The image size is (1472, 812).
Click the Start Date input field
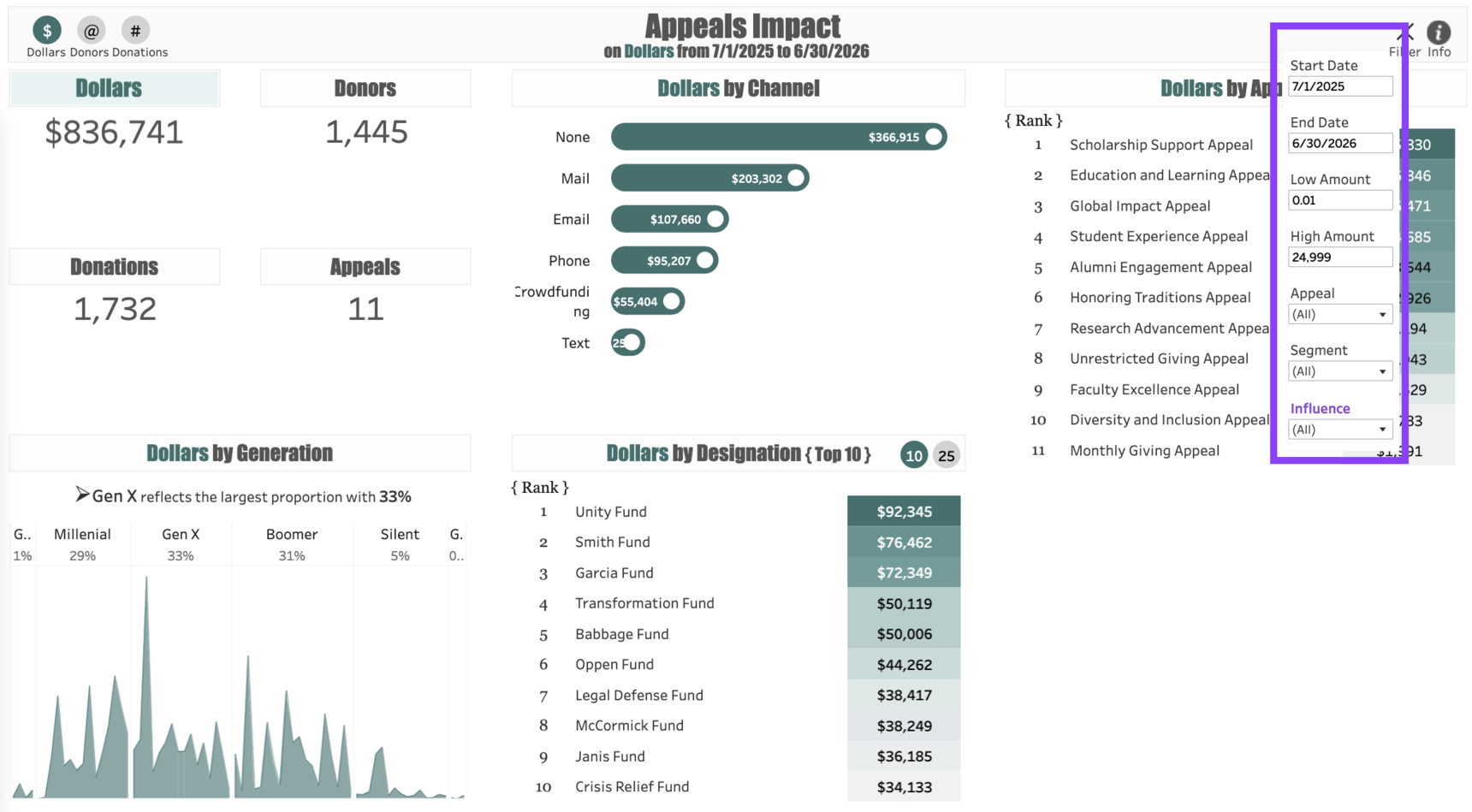[x=1339, y=86]
